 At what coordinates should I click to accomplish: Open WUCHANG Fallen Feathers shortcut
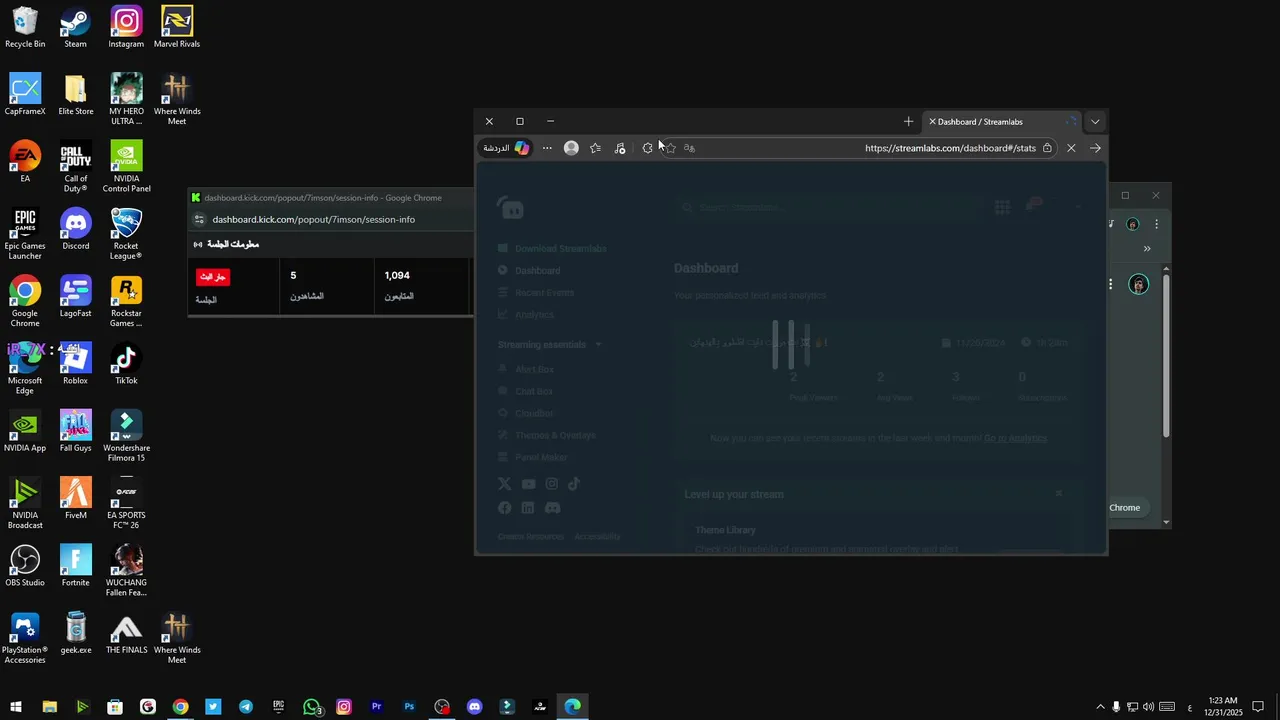pos(126,570)
